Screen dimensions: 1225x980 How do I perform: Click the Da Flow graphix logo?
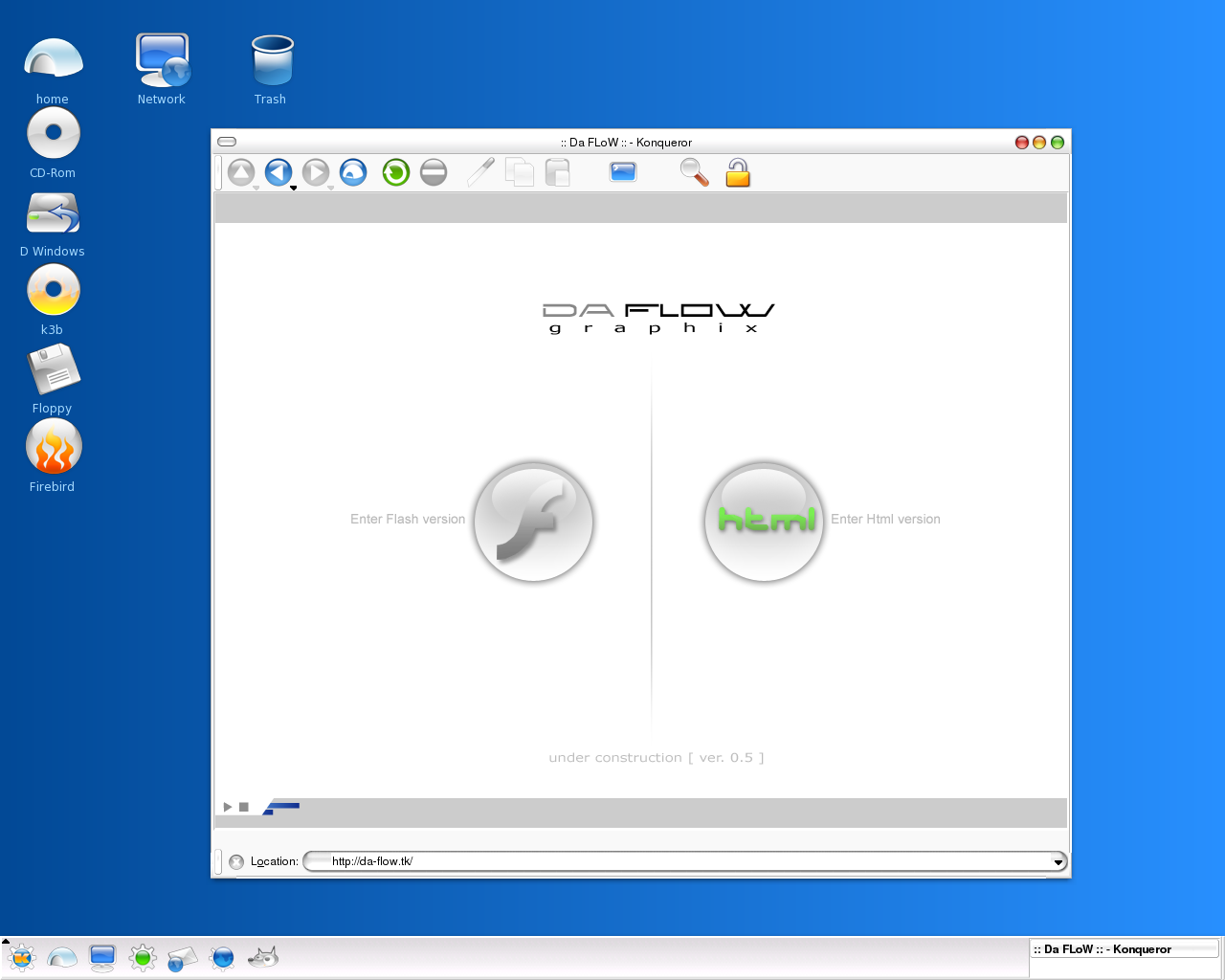point(658,318)
